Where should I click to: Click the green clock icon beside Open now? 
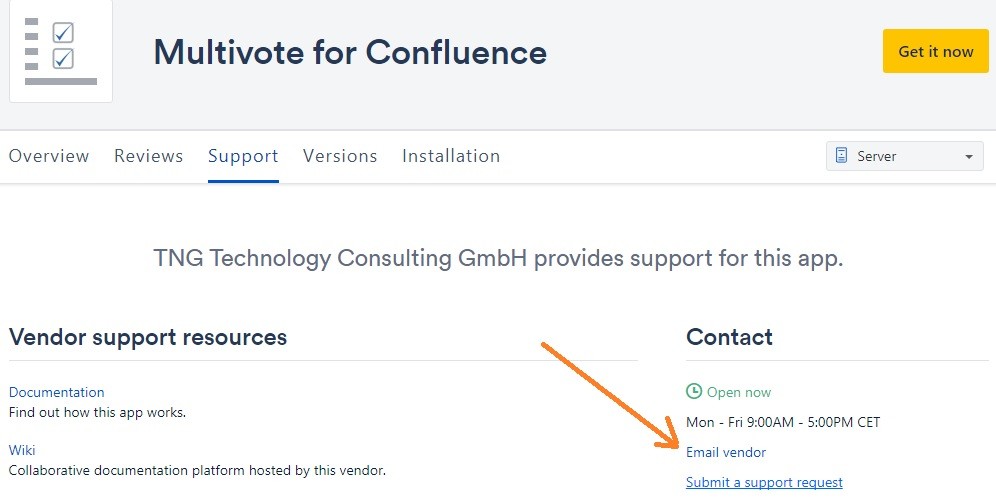(x=694, y=392)
